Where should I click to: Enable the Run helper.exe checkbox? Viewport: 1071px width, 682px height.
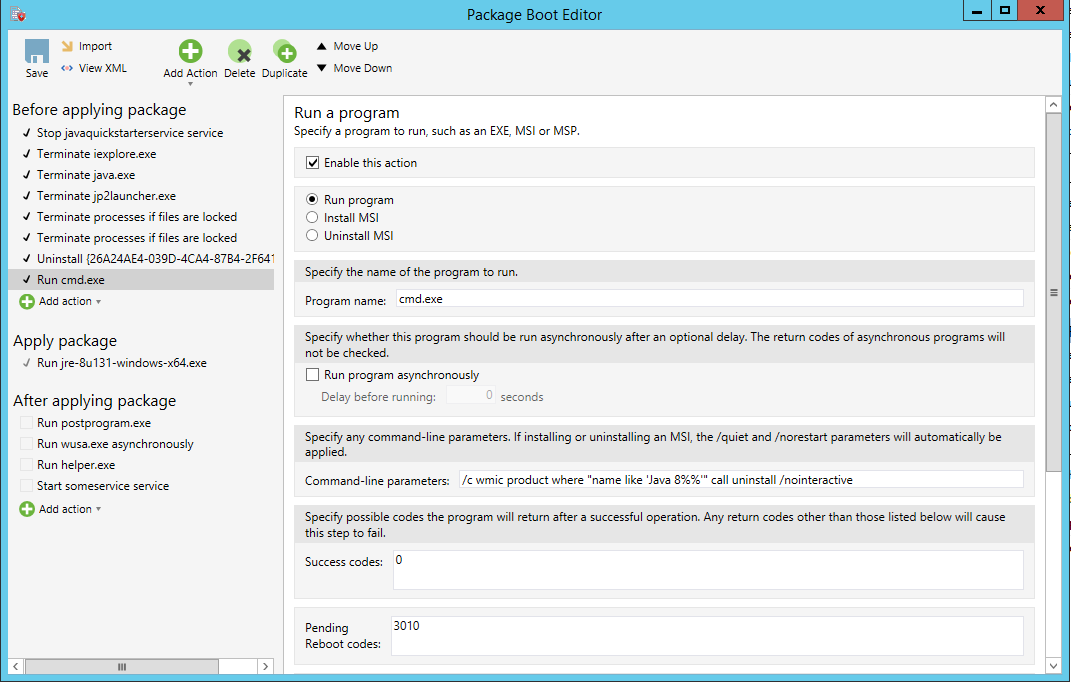point(27,465)
